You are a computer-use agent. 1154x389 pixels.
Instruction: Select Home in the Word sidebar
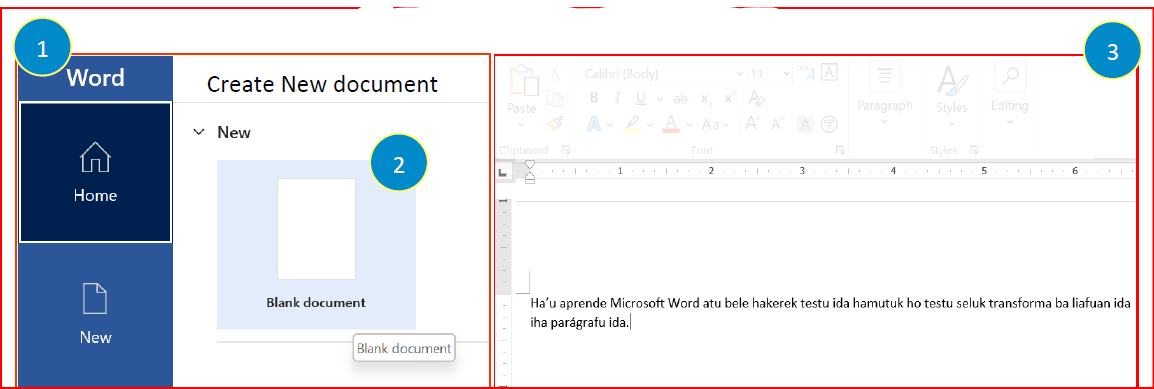96,172
